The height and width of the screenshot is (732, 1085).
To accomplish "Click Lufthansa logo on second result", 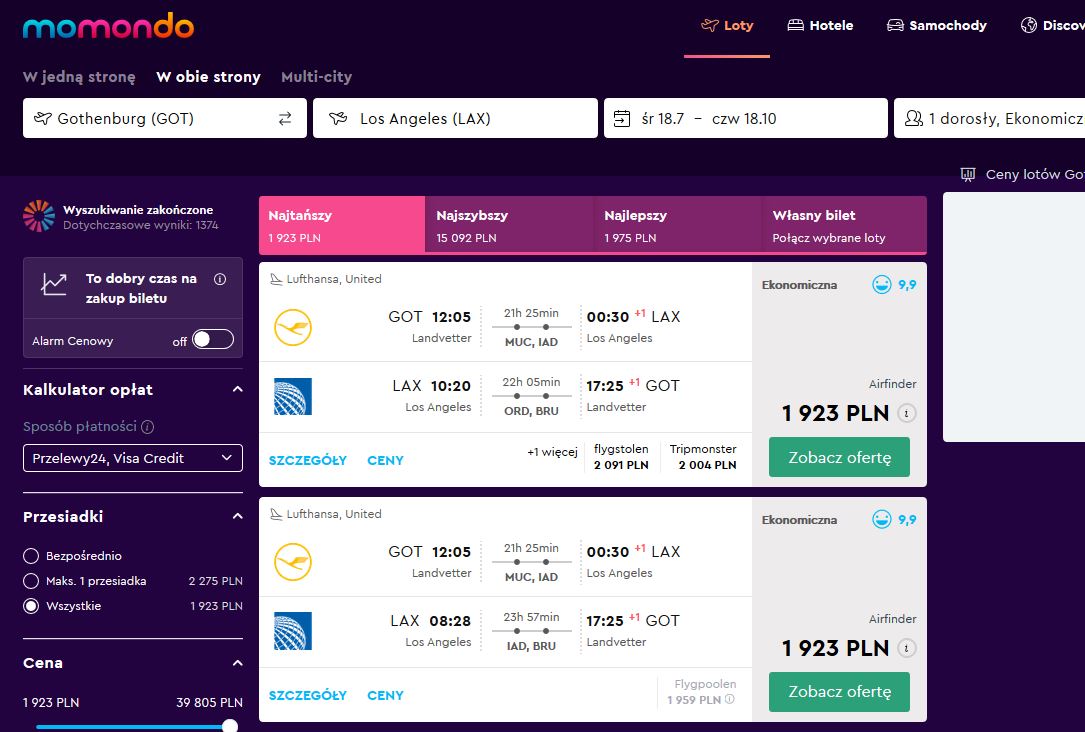I will (293, 562).
